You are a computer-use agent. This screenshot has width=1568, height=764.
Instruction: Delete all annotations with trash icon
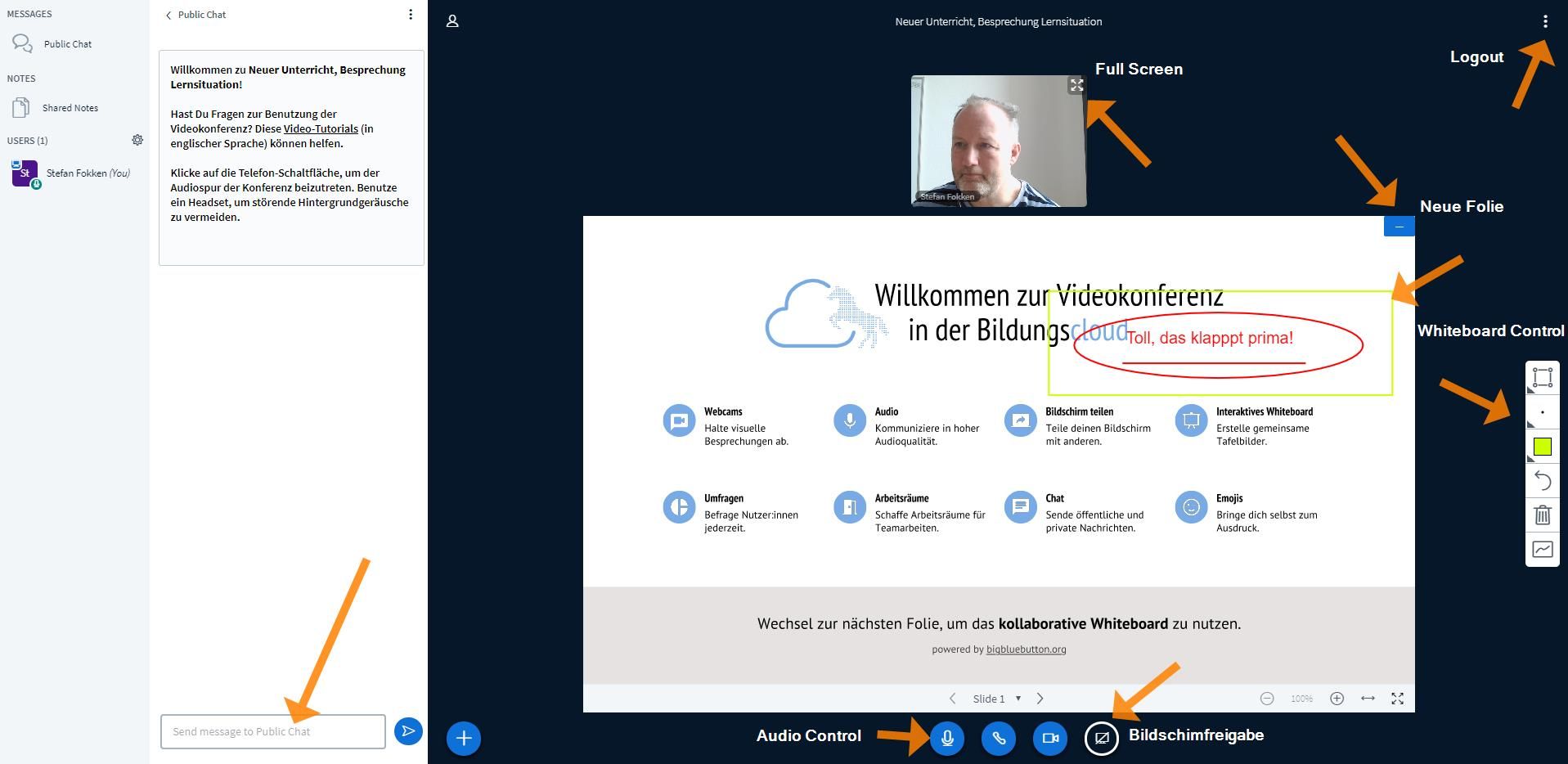point(1542,515)
